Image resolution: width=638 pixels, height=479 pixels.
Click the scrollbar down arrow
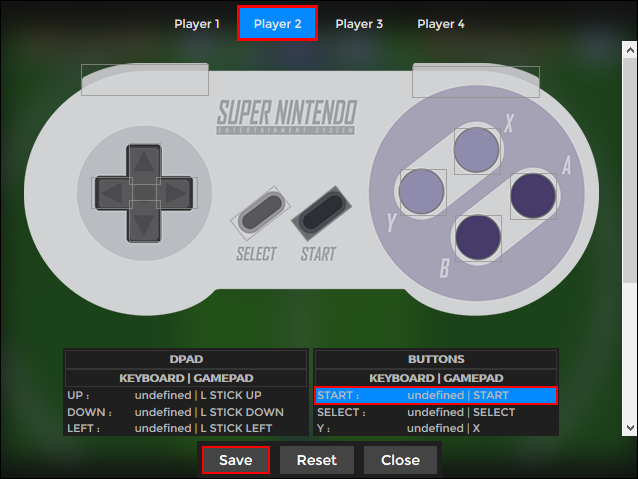click(x=630, y=428)
